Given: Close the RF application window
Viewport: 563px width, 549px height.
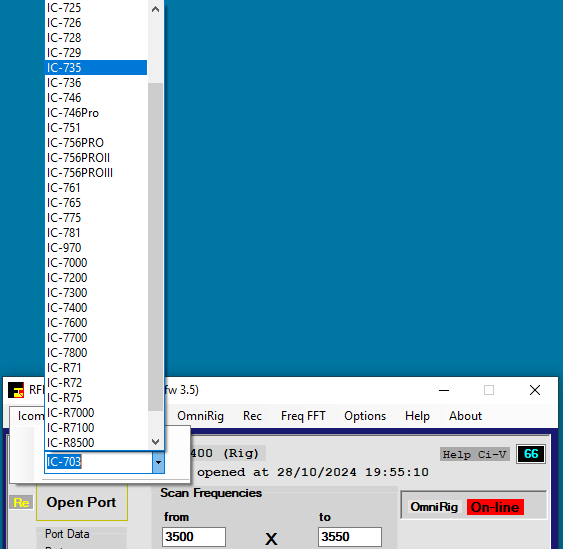Looking at the screenshot, I should 535,390.
